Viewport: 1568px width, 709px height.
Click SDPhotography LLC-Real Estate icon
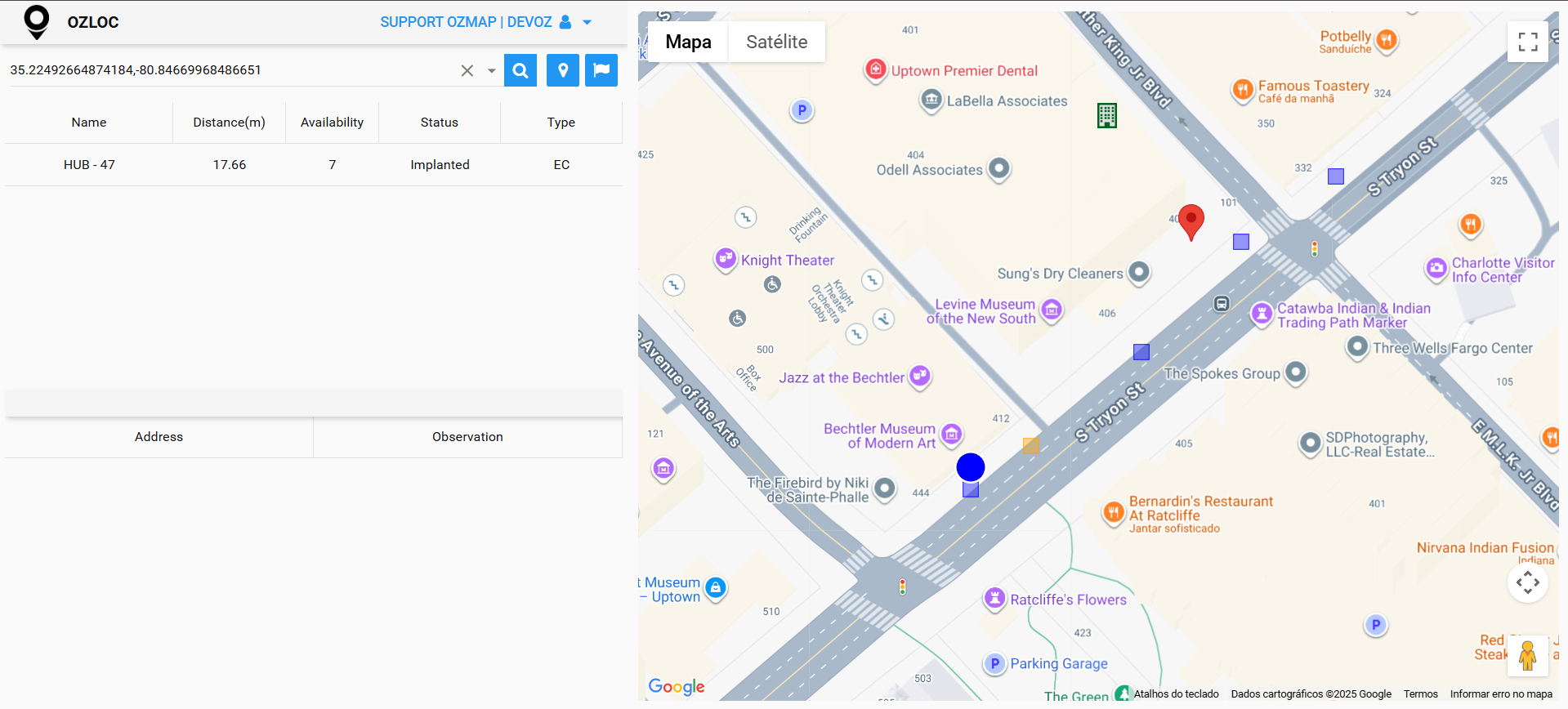1311,444
